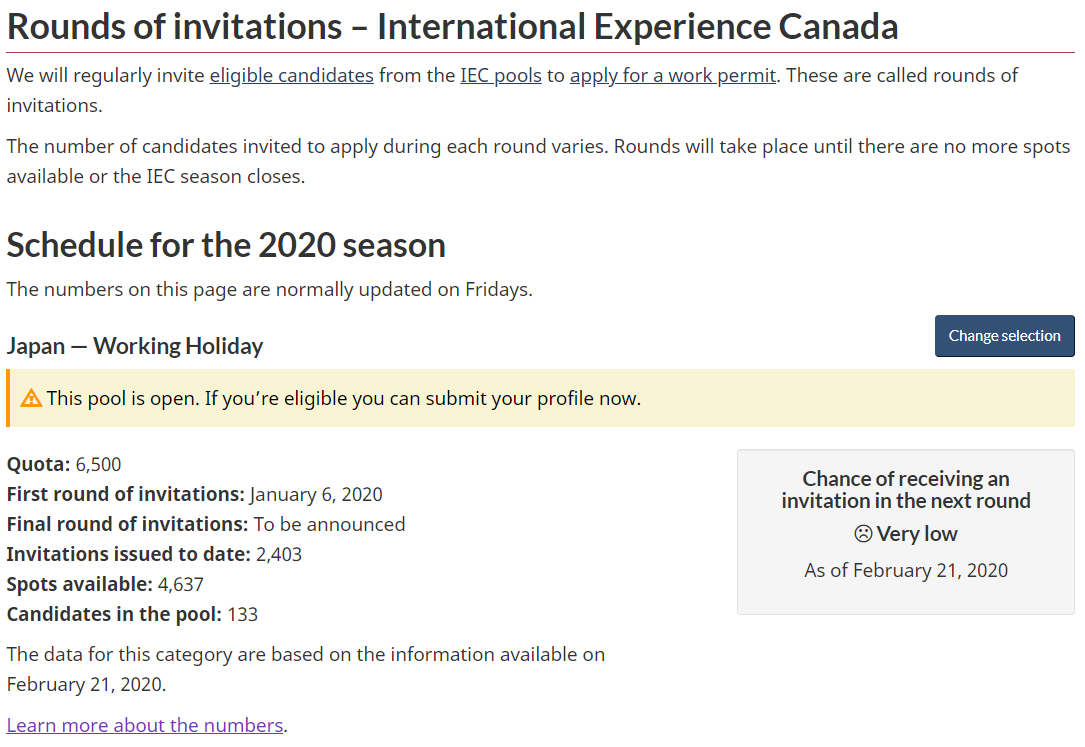1085x747 pixels.
Task: Click the sad face icon beside Very low
Action: point(863,534)
